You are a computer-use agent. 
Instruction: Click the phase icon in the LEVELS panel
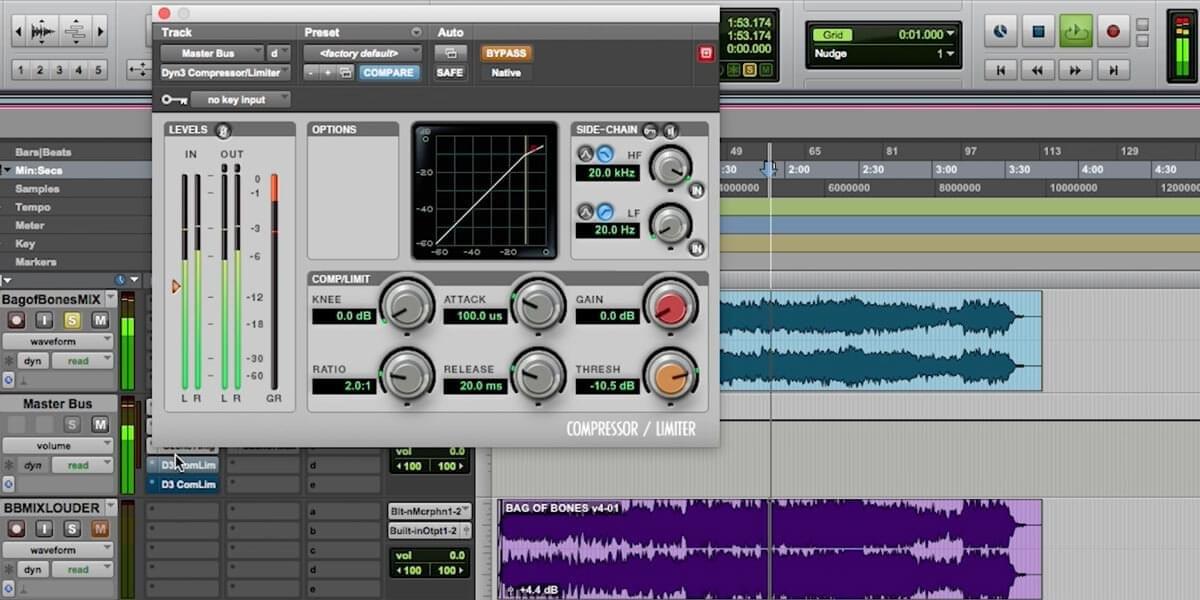[x=223, y=130]
